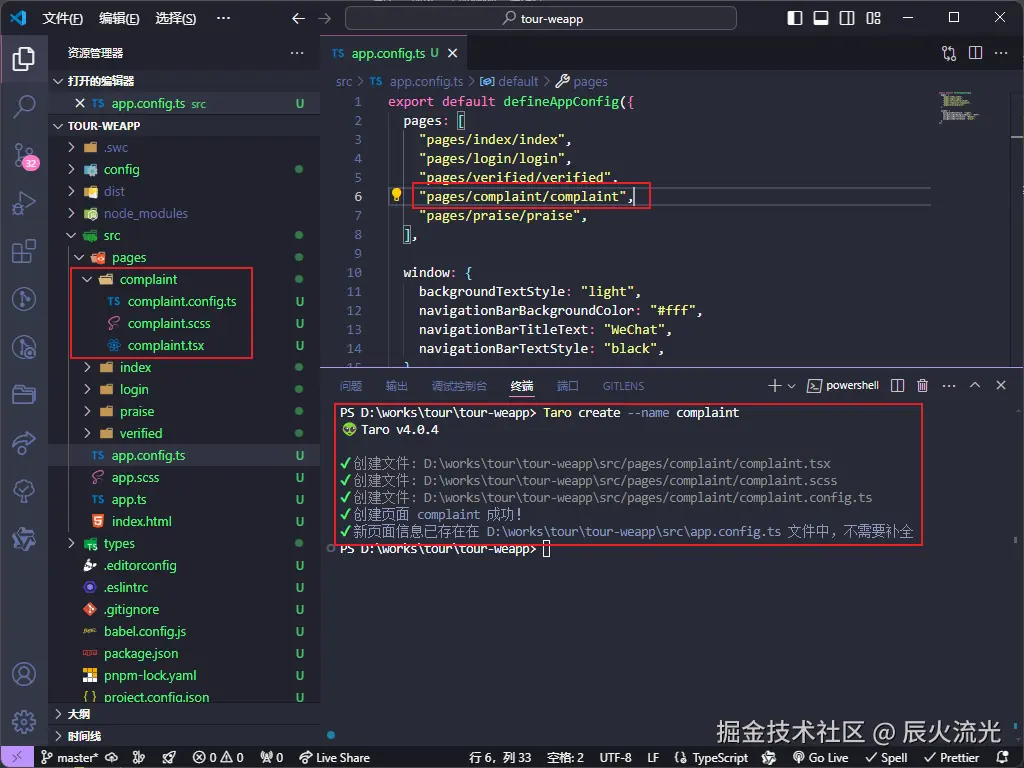Click Go Live in status bar
The height and width of the screenshot is (768, 1024).
820,757
